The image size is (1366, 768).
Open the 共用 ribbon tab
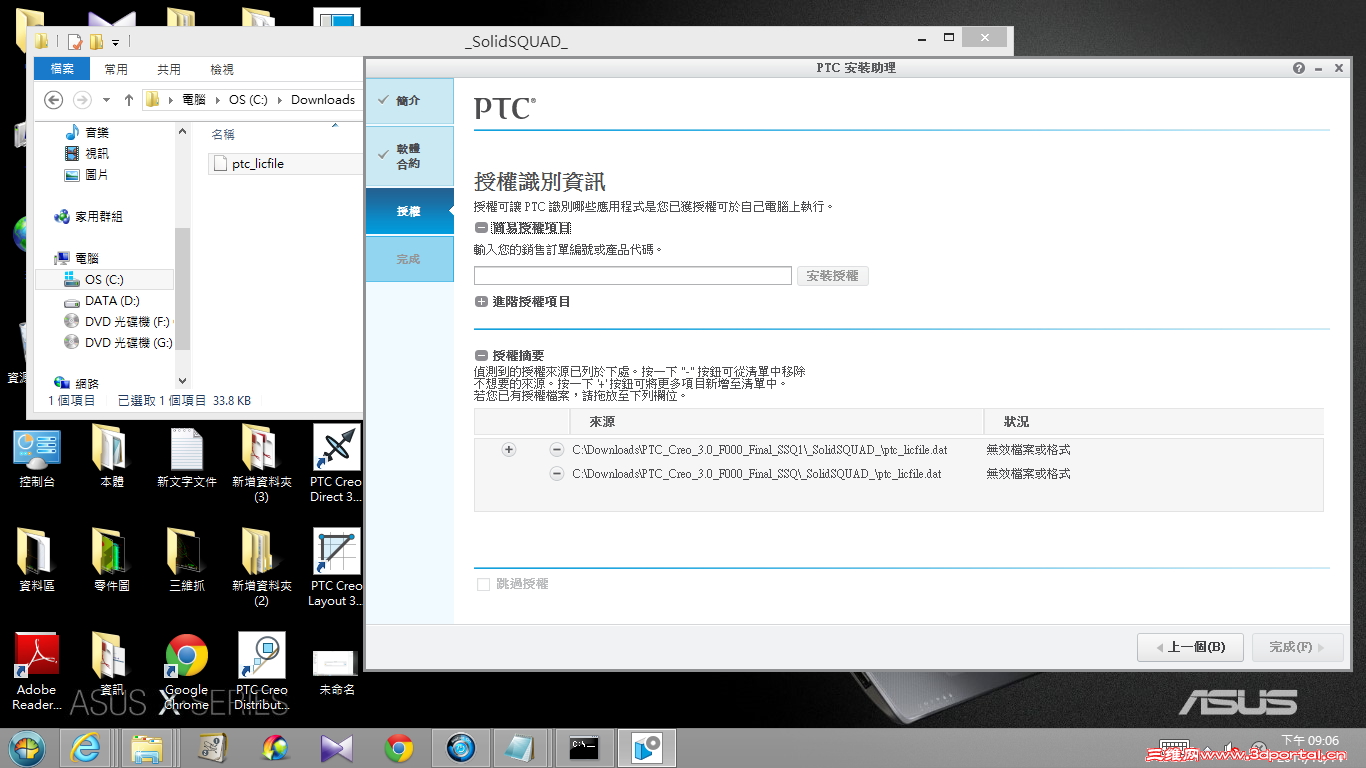tap(169, 69)
